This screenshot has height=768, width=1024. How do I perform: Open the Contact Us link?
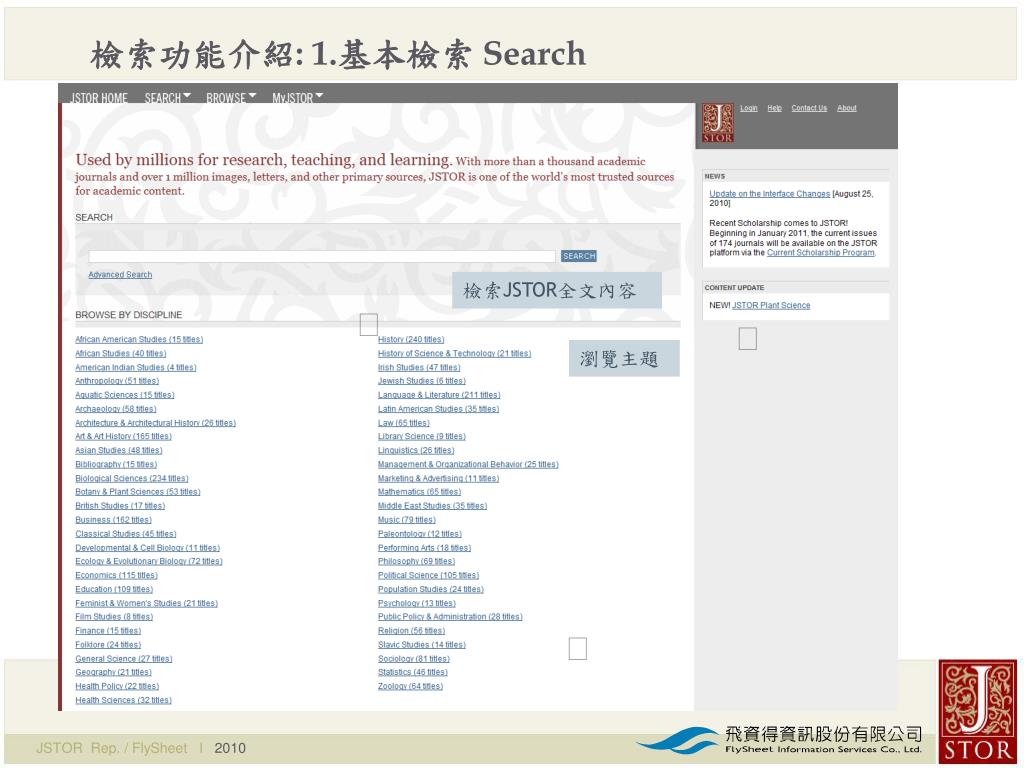809,108
